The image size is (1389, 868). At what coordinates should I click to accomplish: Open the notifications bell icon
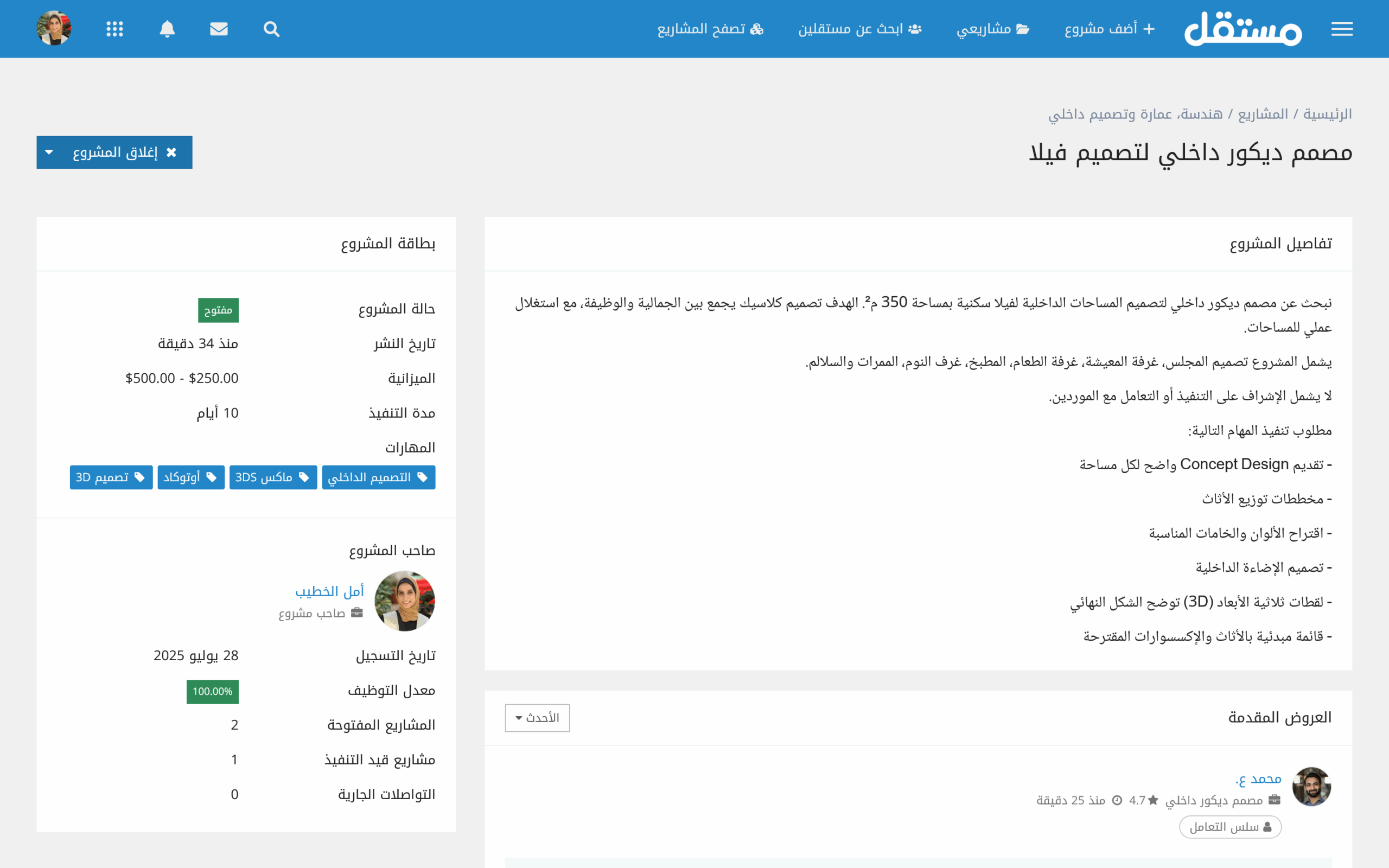pos(167,29)
